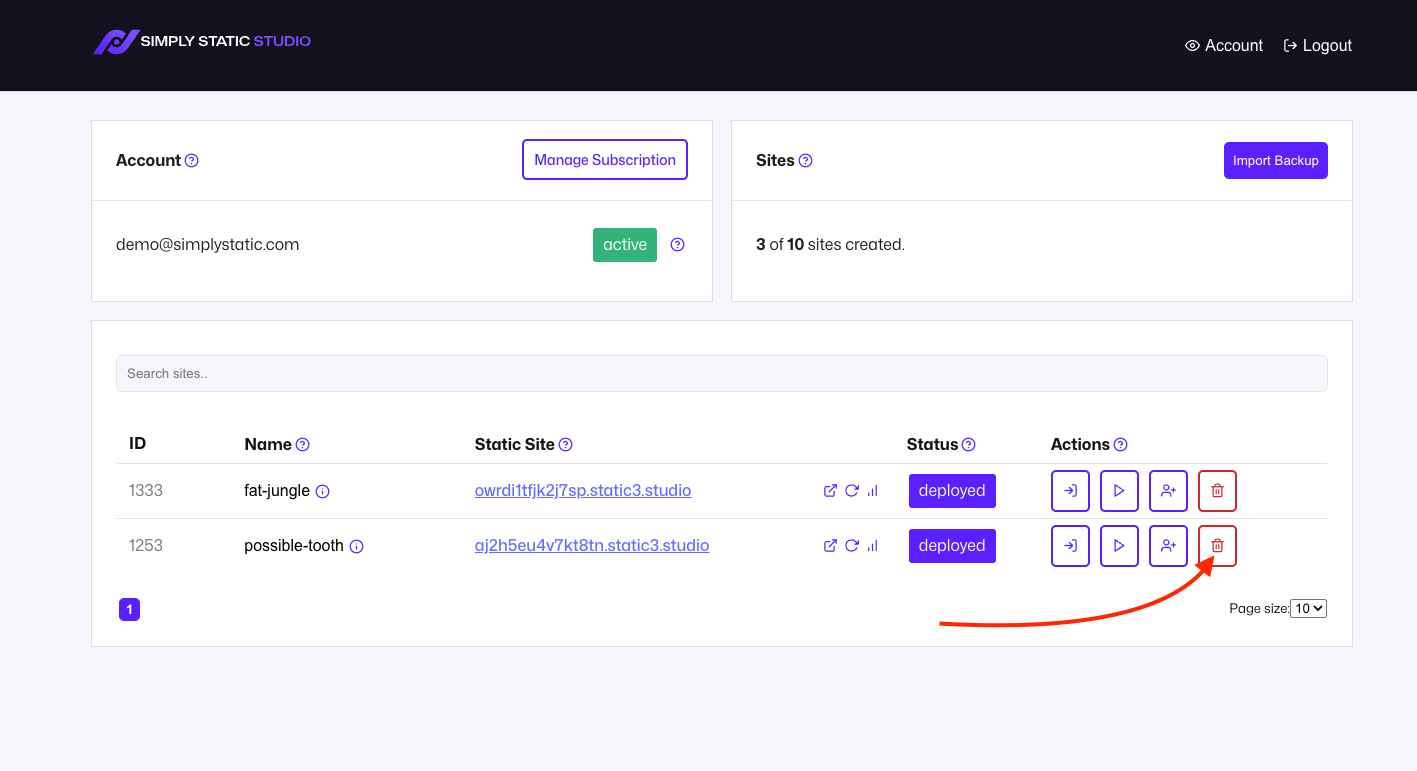The image size is (1417, 771).
Task: Log out via the Logout link
Action: click(x=1318, y=46)
